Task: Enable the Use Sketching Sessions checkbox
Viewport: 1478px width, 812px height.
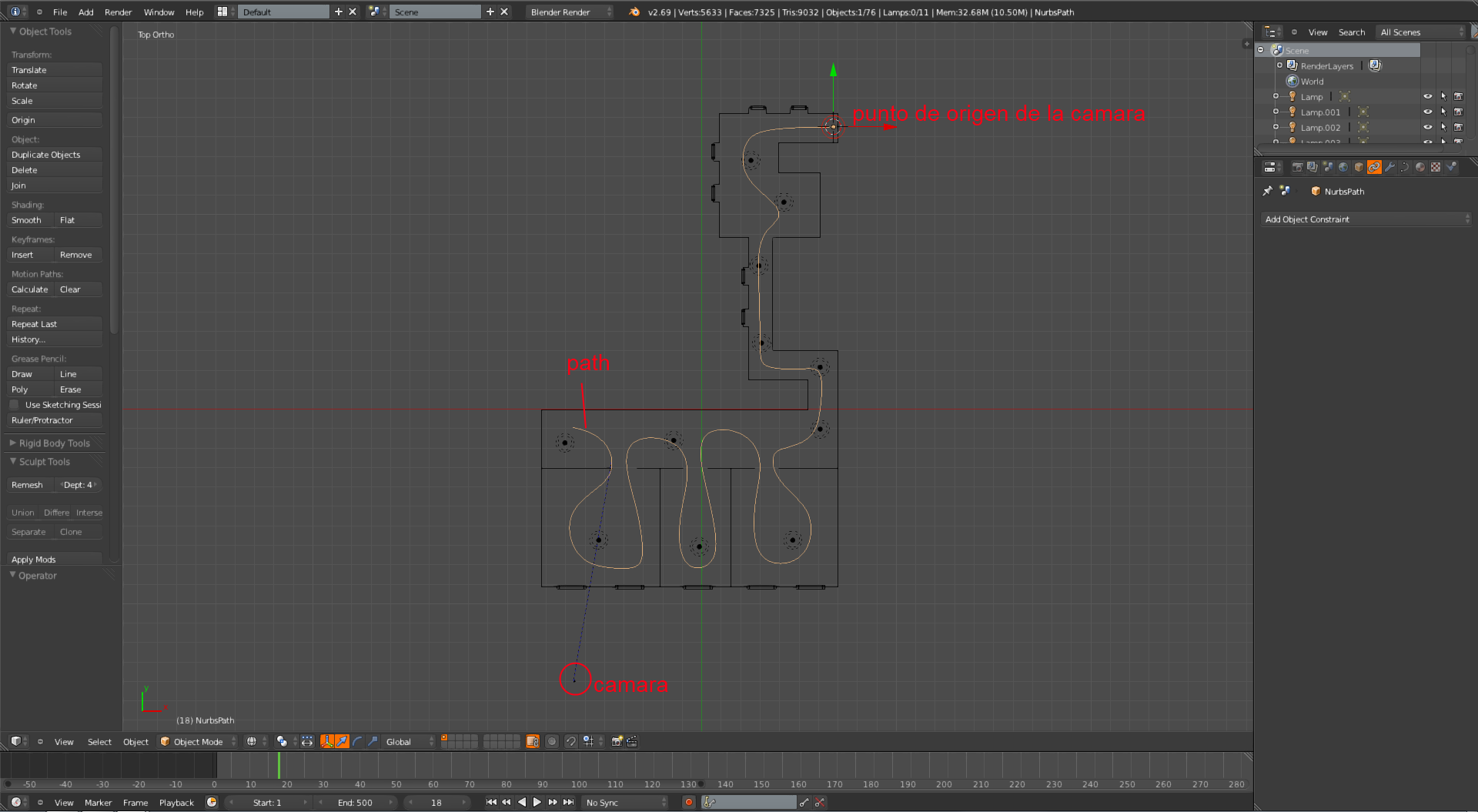Action: click(x=15, y=405)
